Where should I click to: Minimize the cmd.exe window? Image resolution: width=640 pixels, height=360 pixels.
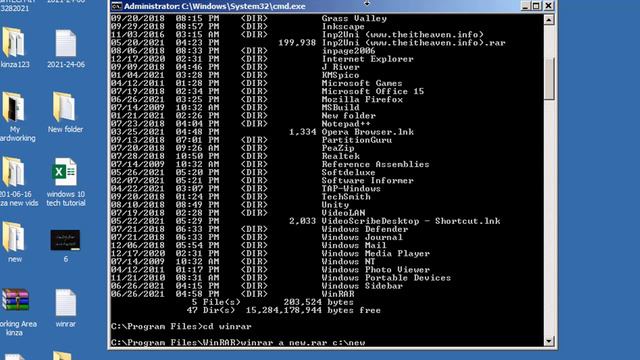(x=525, y=6)
